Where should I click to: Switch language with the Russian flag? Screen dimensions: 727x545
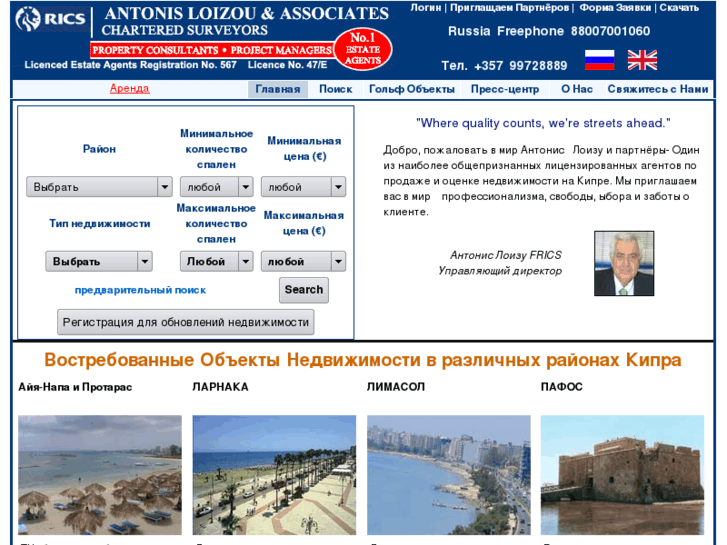(599, 60)
